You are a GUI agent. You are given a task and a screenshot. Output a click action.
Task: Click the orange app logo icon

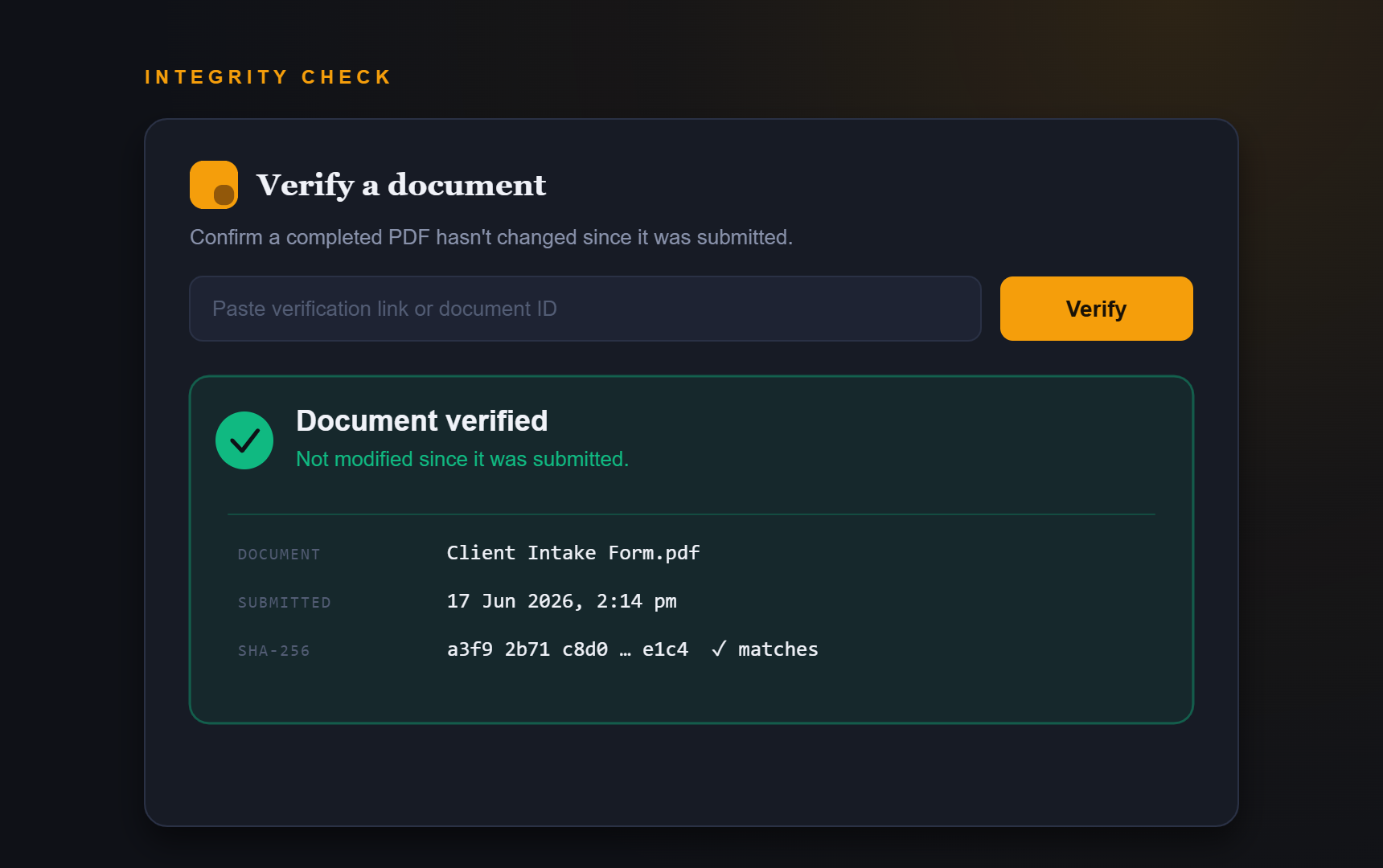214,185
